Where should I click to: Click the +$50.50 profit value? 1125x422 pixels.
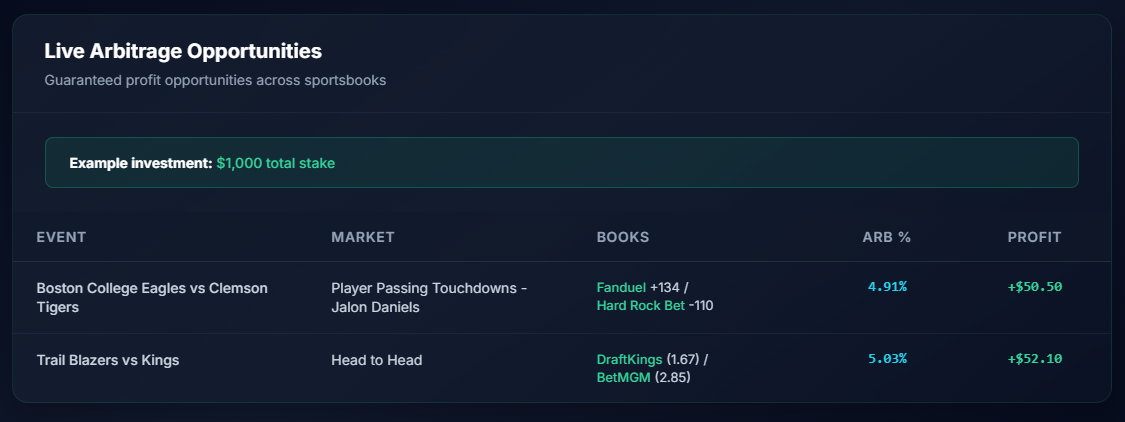coord(1035,287)
